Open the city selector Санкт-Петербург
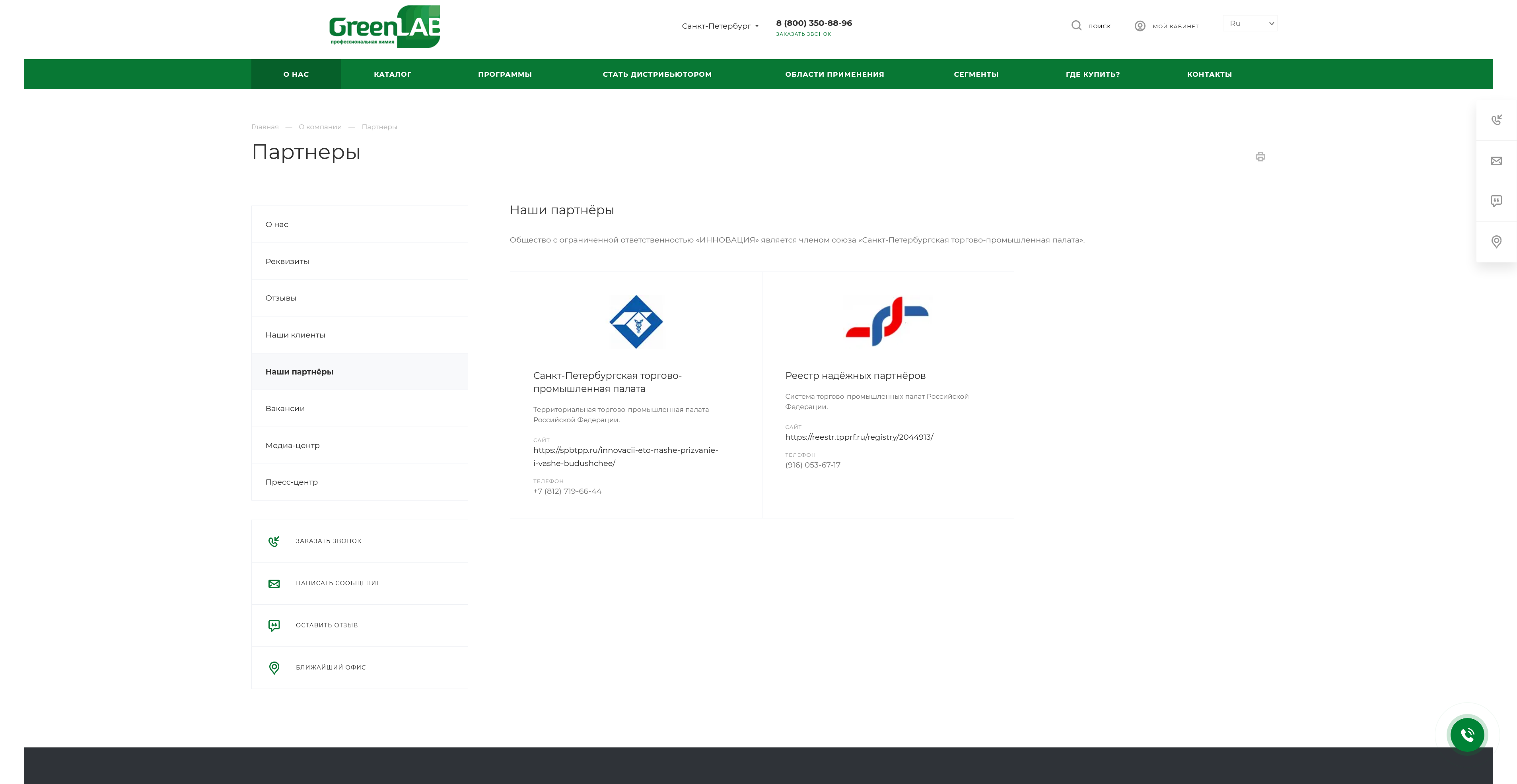This screenshot has width=1517, height=784. (x=720, y=26)
